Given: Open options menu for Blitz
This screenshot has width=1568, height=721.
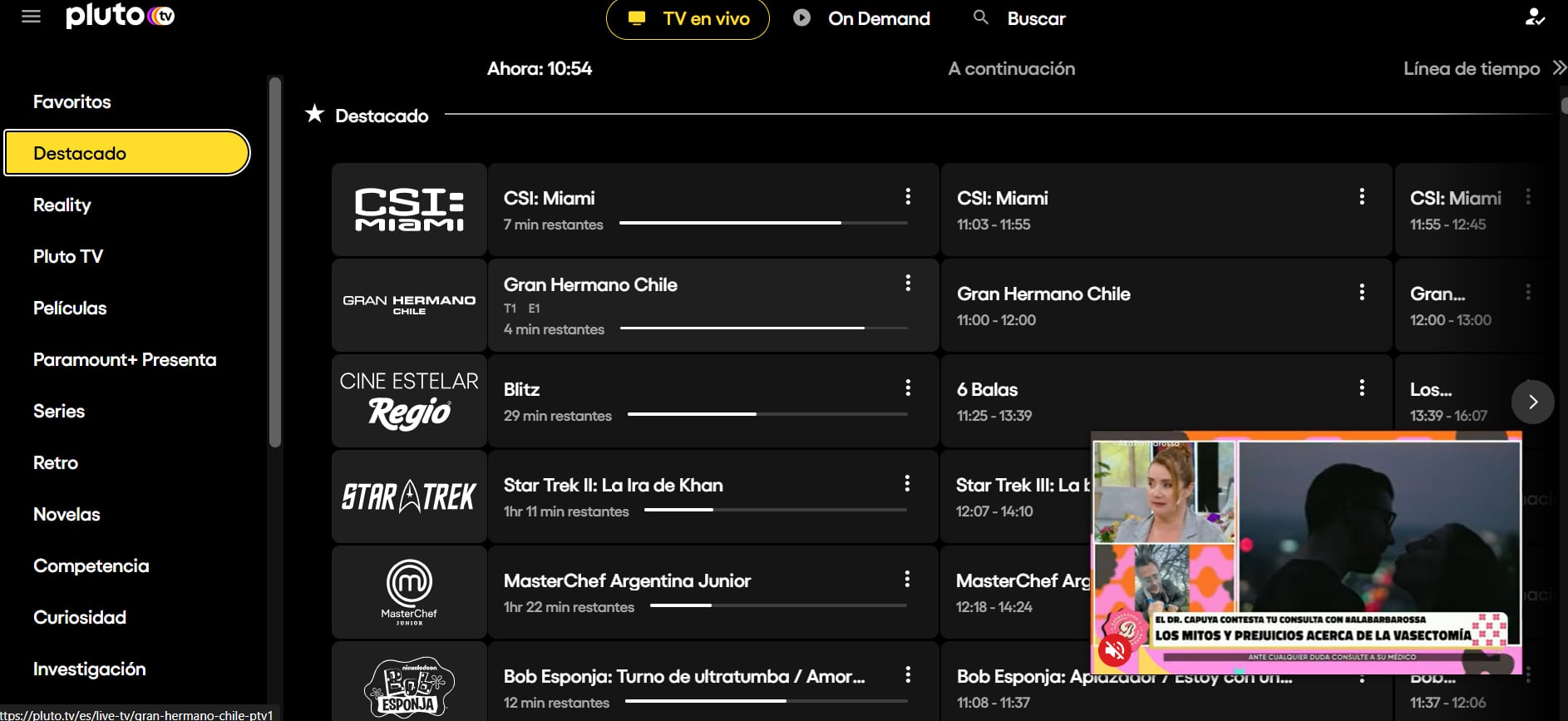Looking at the screenshot, I should click(908, 388).
